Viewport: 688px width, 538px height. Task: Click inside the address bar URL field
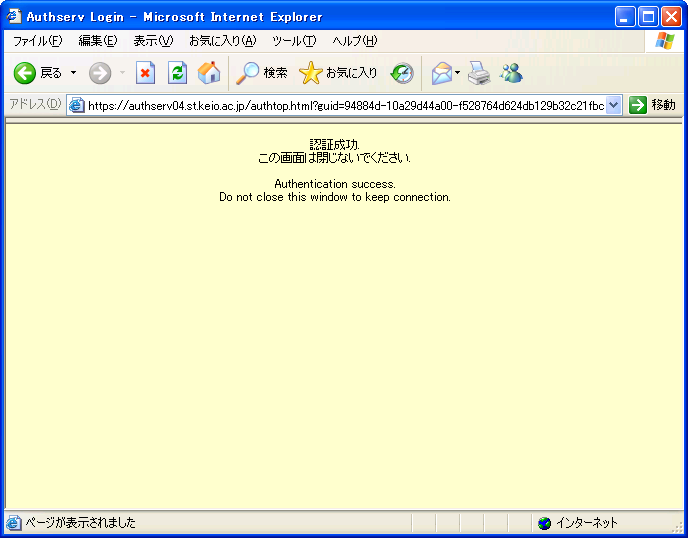coord(340,105)
